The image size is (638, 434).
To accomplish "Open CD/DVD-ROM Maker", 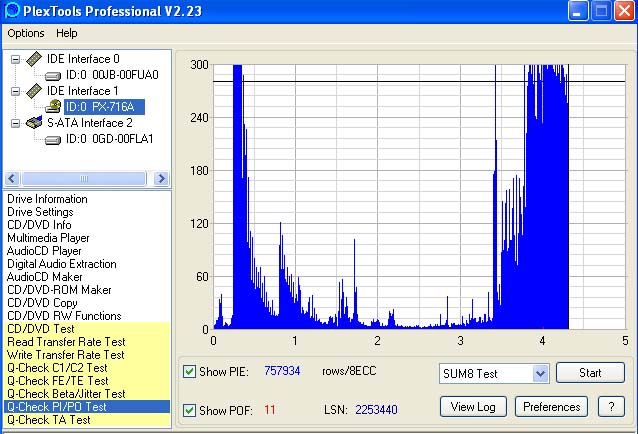I will coord(59,290).
